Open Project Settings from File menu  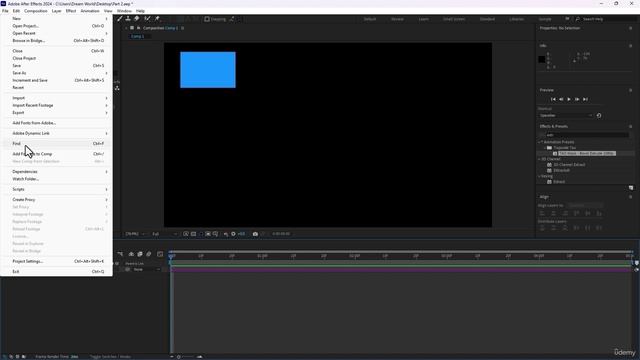(x=56, y=261)
